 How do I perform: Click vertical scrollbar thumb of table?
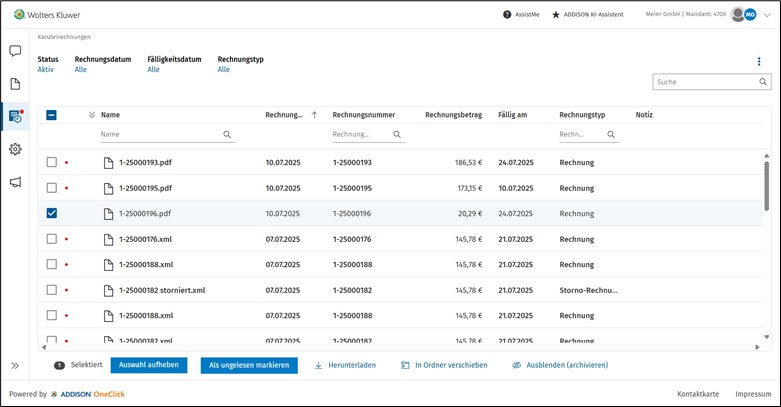pyautogui.click(x=767, y=186)
